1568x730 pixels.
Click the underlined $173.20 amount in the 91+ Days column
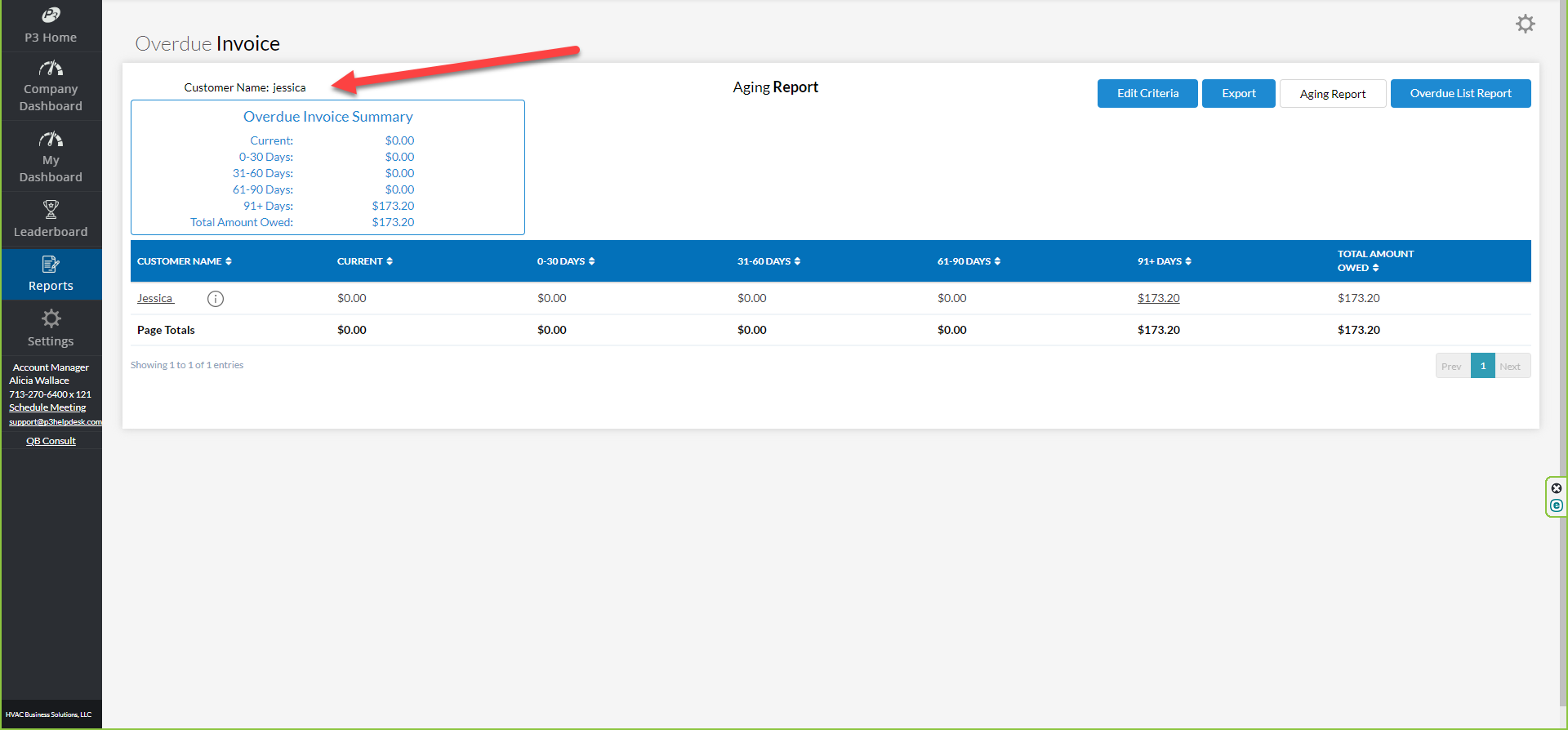point(1158,299)
